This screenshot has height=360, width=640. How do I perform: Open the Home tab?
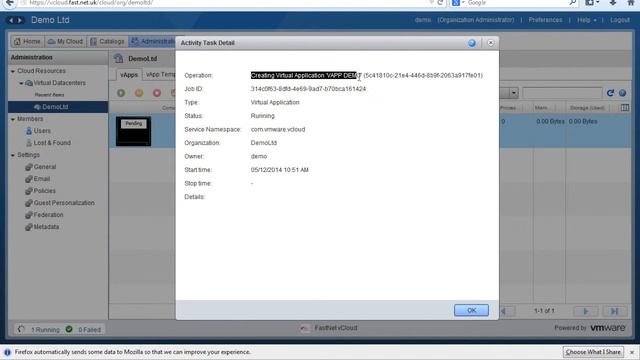click(27, 42)
